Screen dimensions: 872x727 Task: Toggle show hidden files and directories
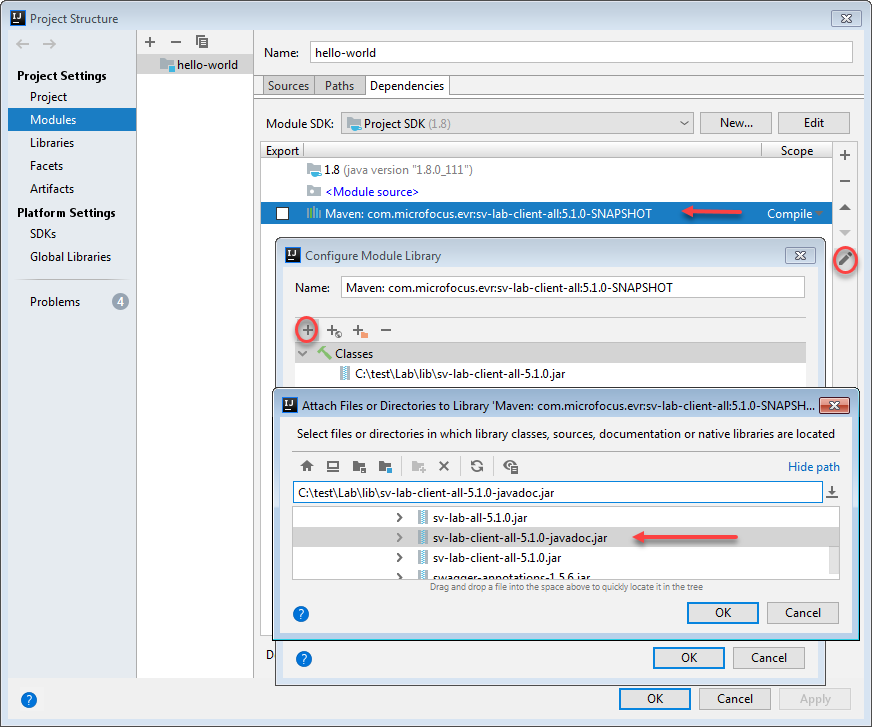(x=511, y=466)
